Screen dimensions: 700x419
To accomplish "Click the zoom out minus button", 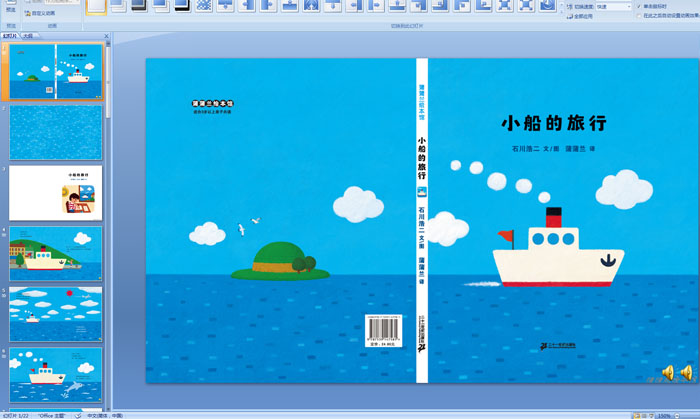I will [x=677, y=416].
